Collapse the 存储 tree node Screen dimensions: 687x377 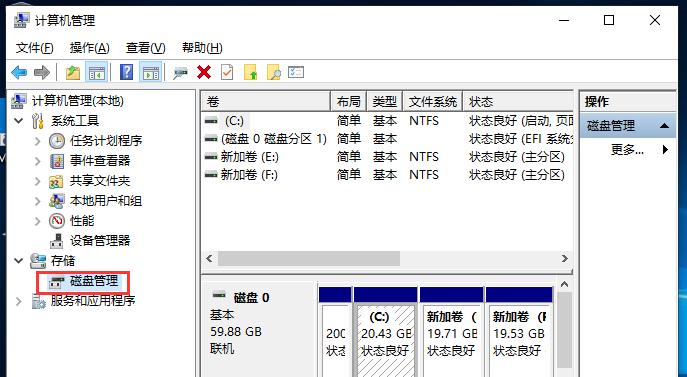(x=18, y=261)
